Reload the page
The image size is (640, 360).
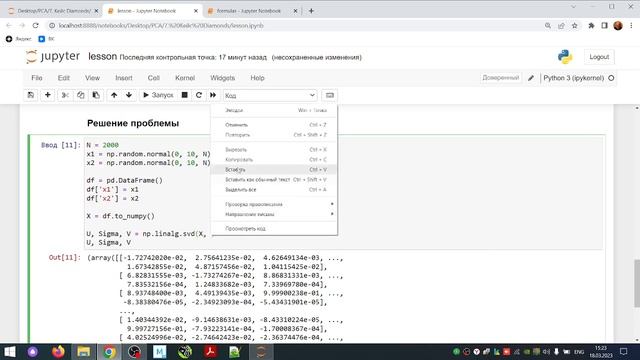[x=36, y=25]
